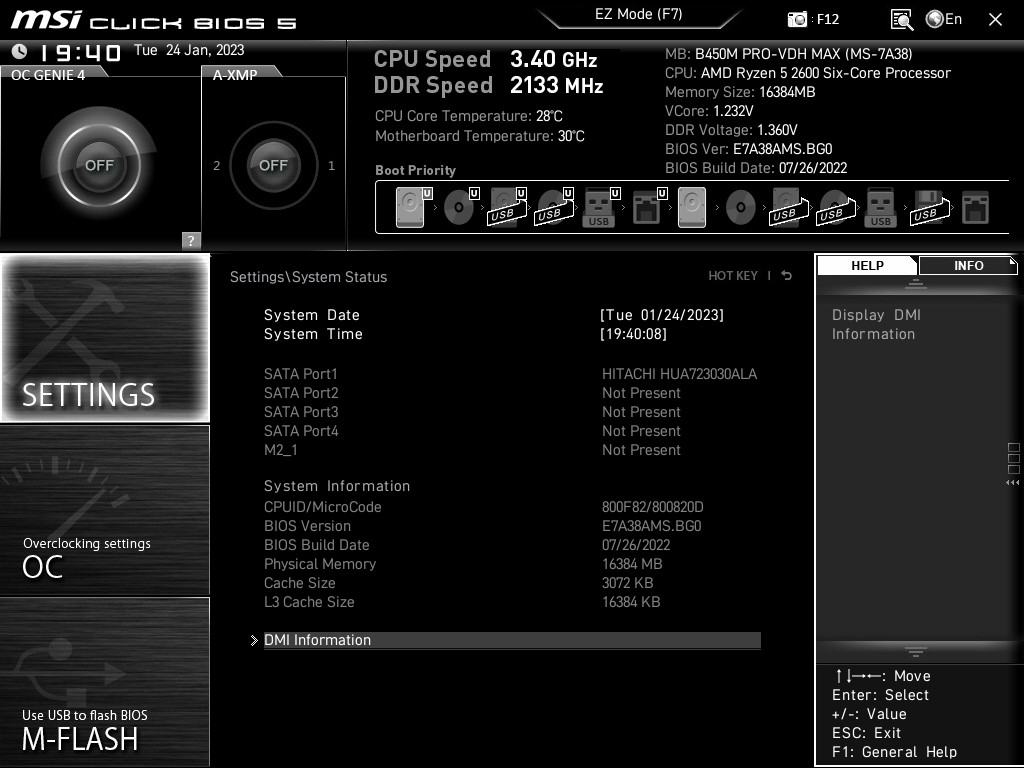
Task: Choose A-XMP profile 2
Action: (217, 166)
